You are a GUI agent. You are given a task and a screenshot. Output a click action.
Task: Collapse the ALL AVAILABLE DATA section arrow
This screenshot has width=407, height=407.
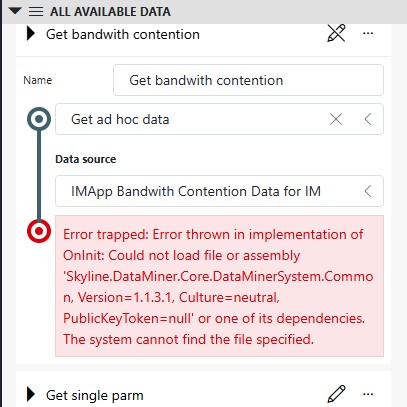[x=15, y=11]
